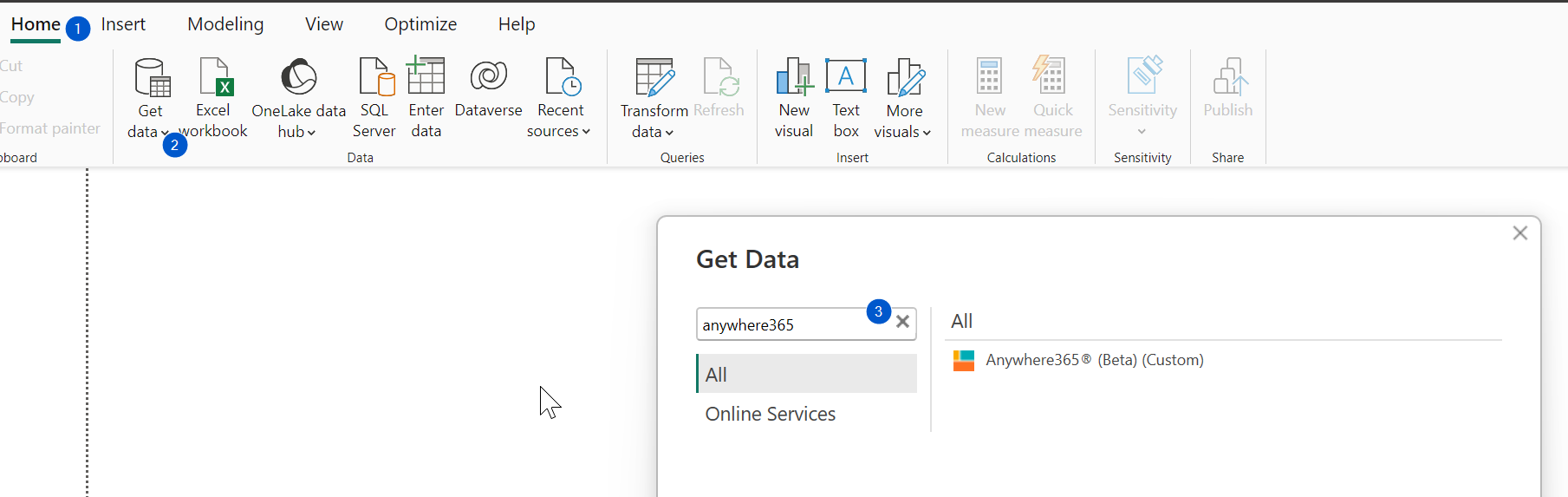Expand the Get data dropdown arrow
1568x497 pixels.
click(x=165, y=133)
